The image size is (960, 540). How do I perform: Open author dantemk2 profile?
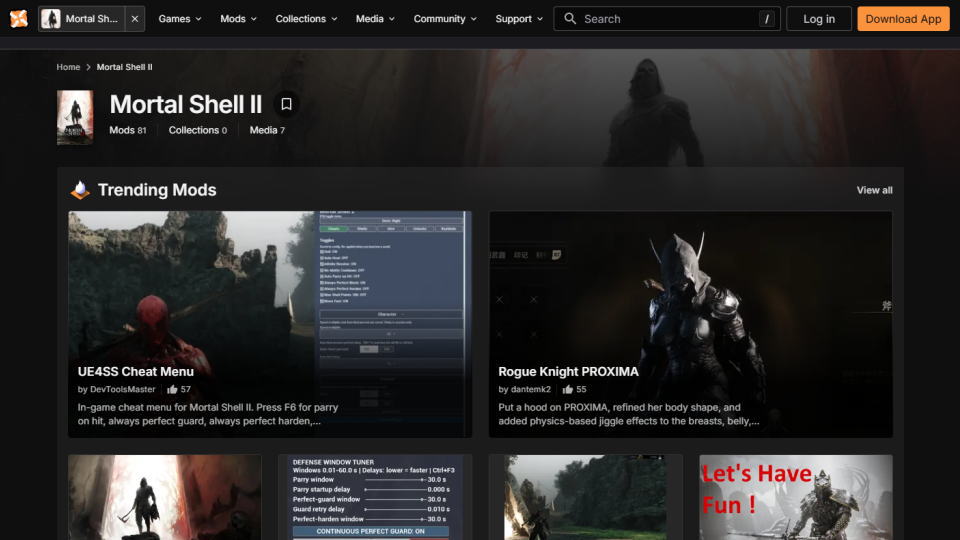530,389
